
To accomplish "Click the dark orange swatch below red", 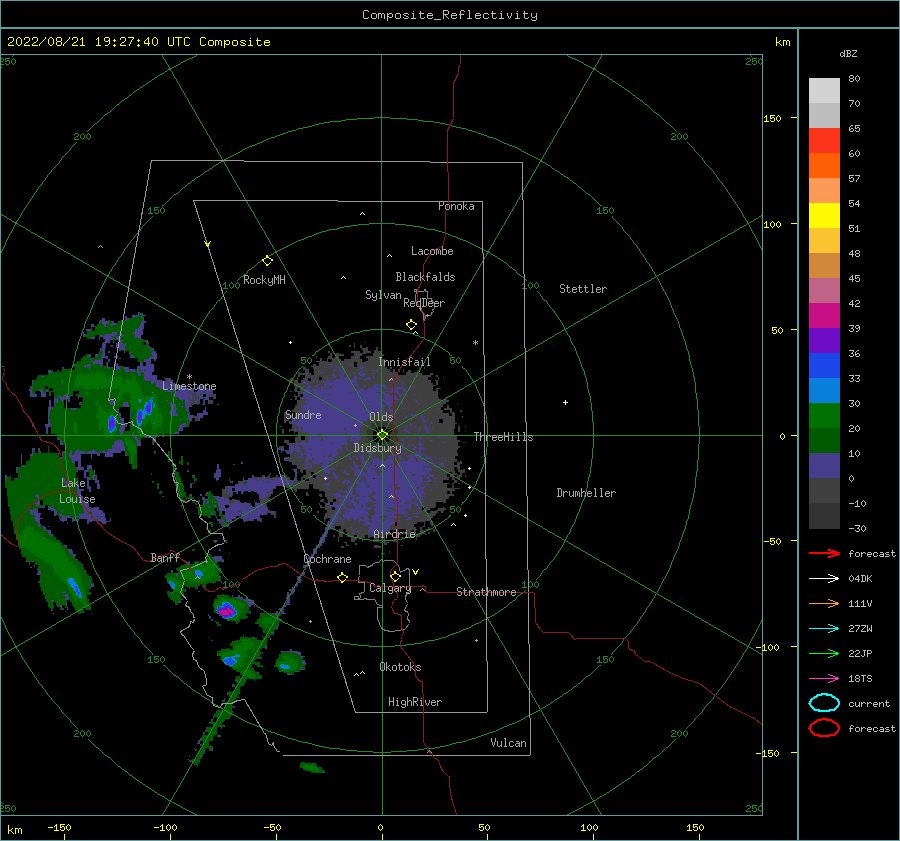I will point(824,165).
